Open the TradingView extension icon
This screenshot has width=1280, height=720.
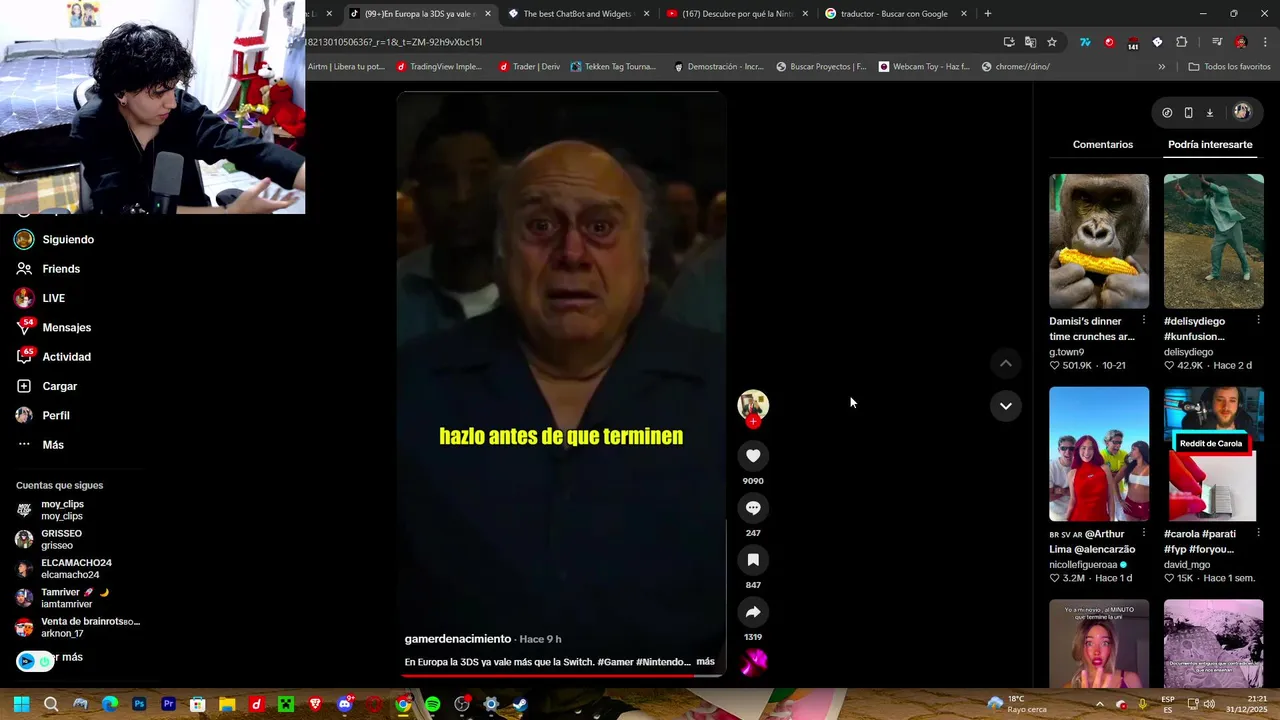[x=1085, y=42]
